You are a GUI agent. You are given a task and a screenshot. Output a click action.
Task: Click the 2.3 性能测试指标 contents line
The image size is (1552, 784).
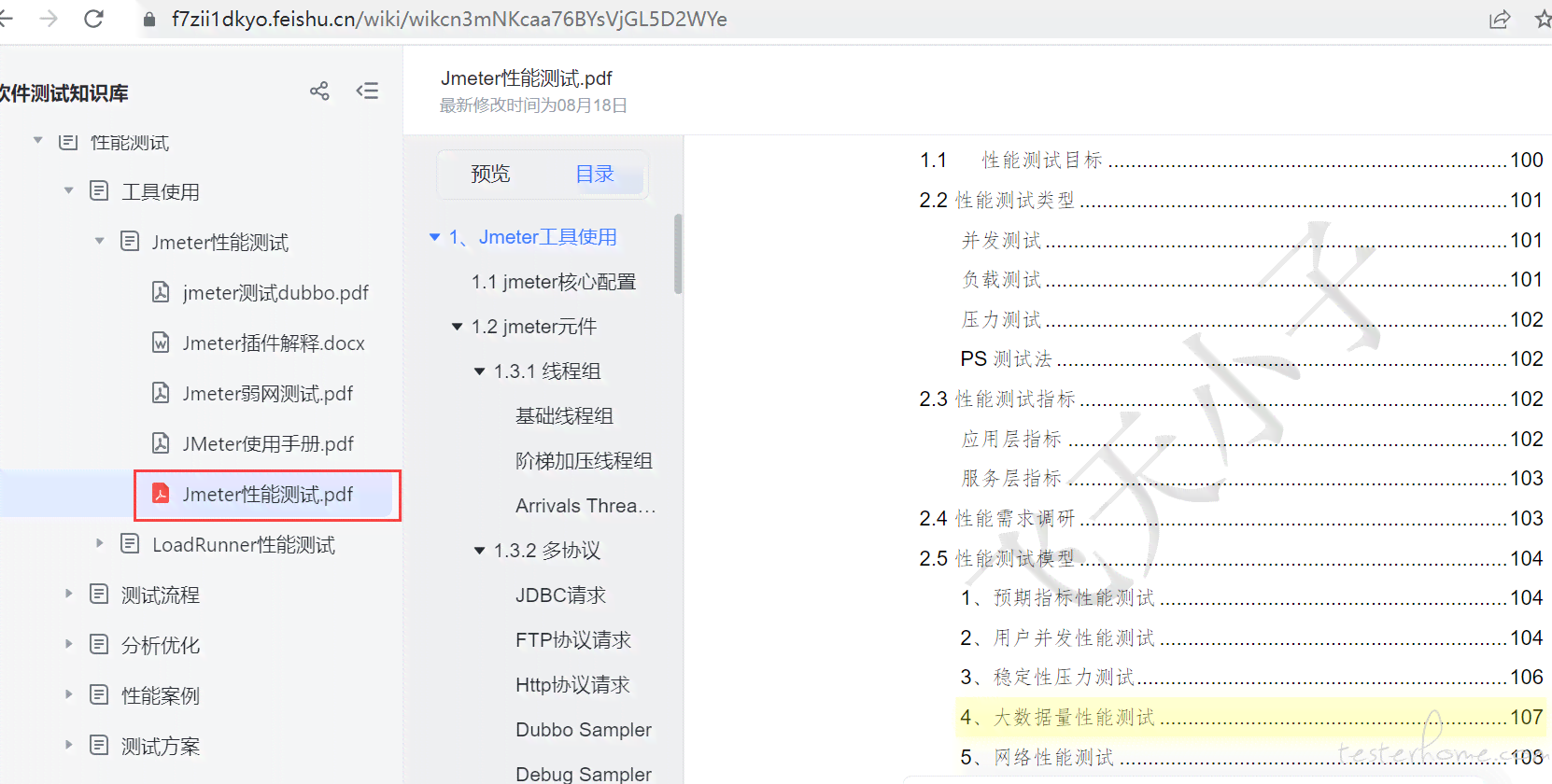click(x=1231, y=399)
